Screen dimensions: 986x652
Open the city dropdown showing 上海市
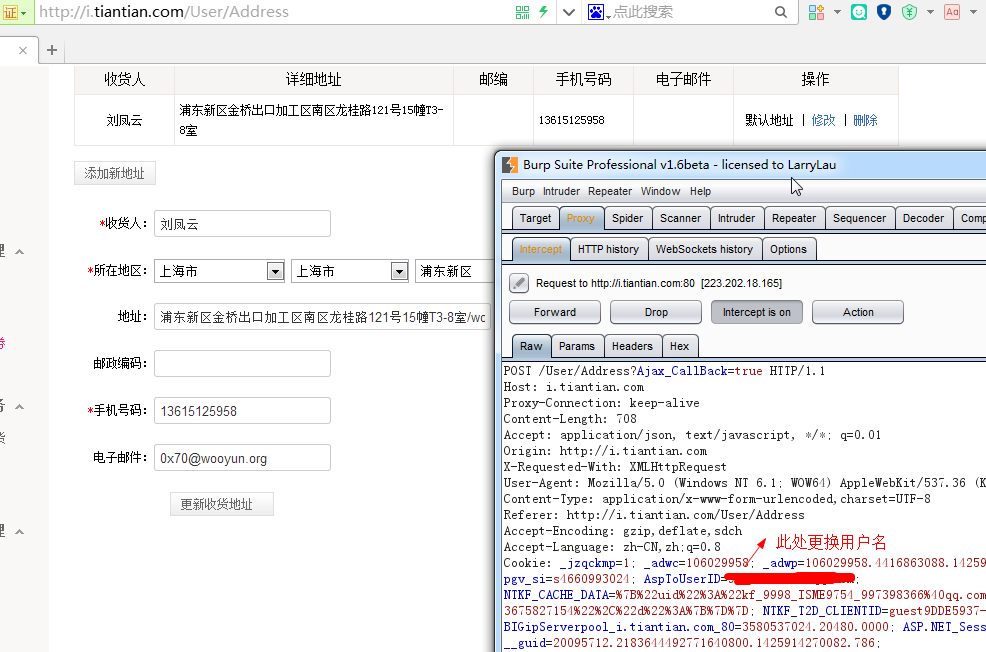(350, 271)
